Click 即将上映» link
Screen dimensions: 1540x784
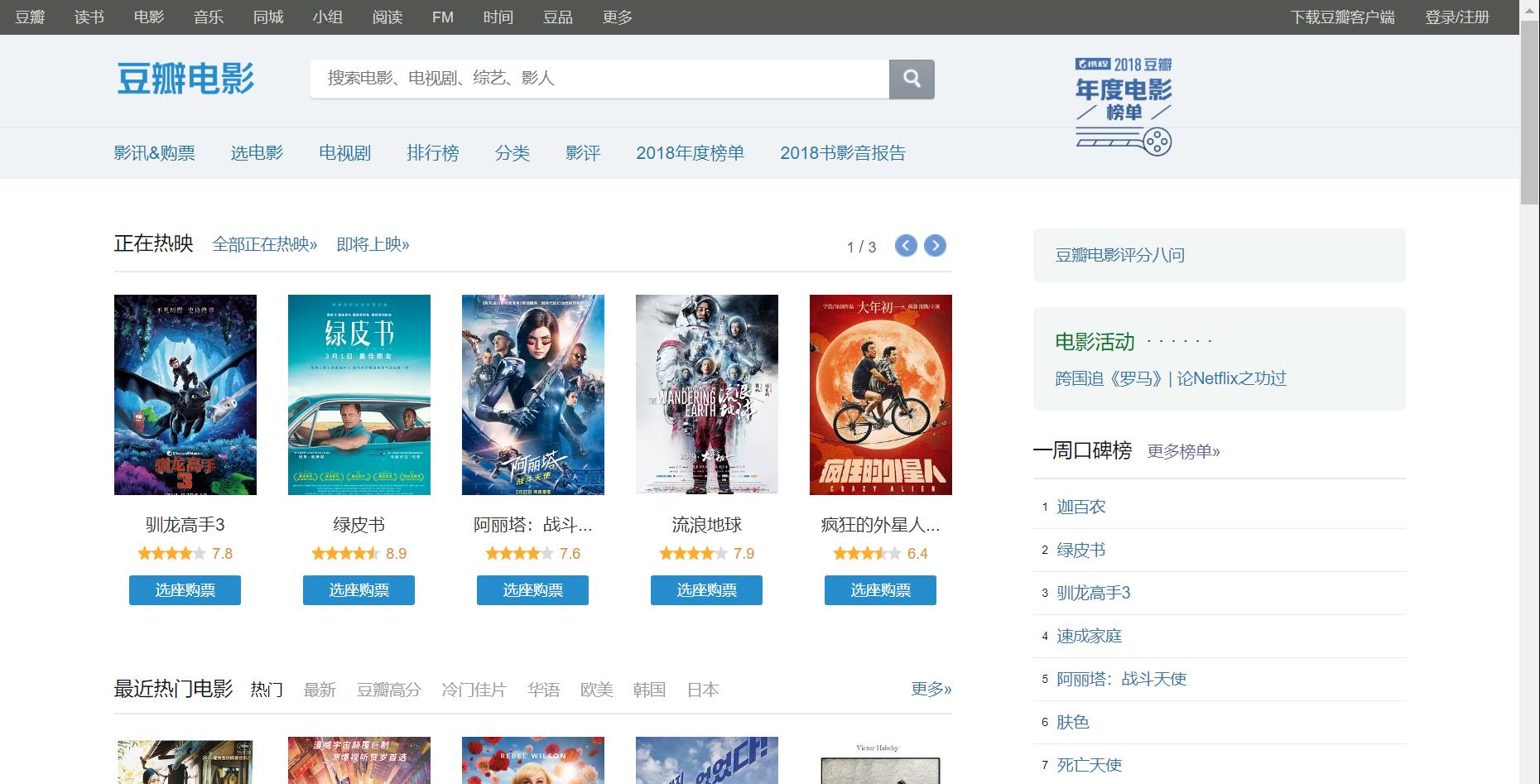coord(373,244)
